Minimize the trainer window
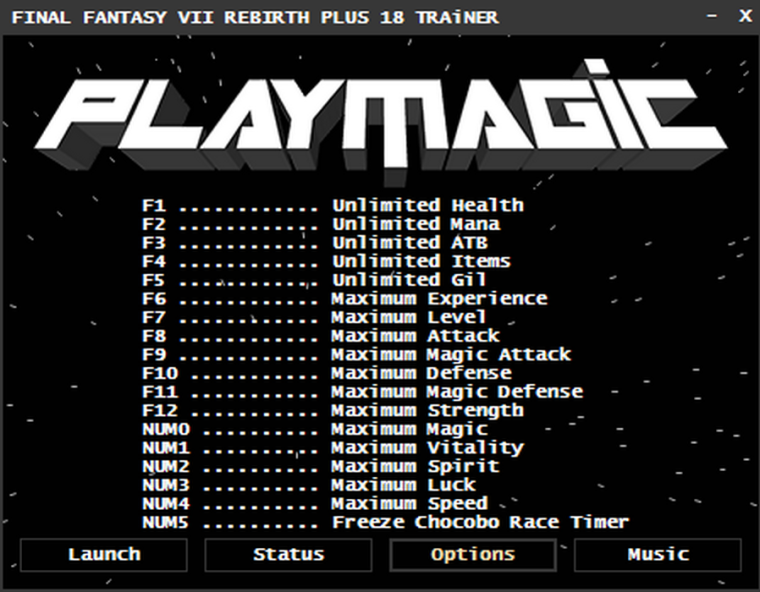The width and height of the screenshot is (760, 592). [712, 16]
